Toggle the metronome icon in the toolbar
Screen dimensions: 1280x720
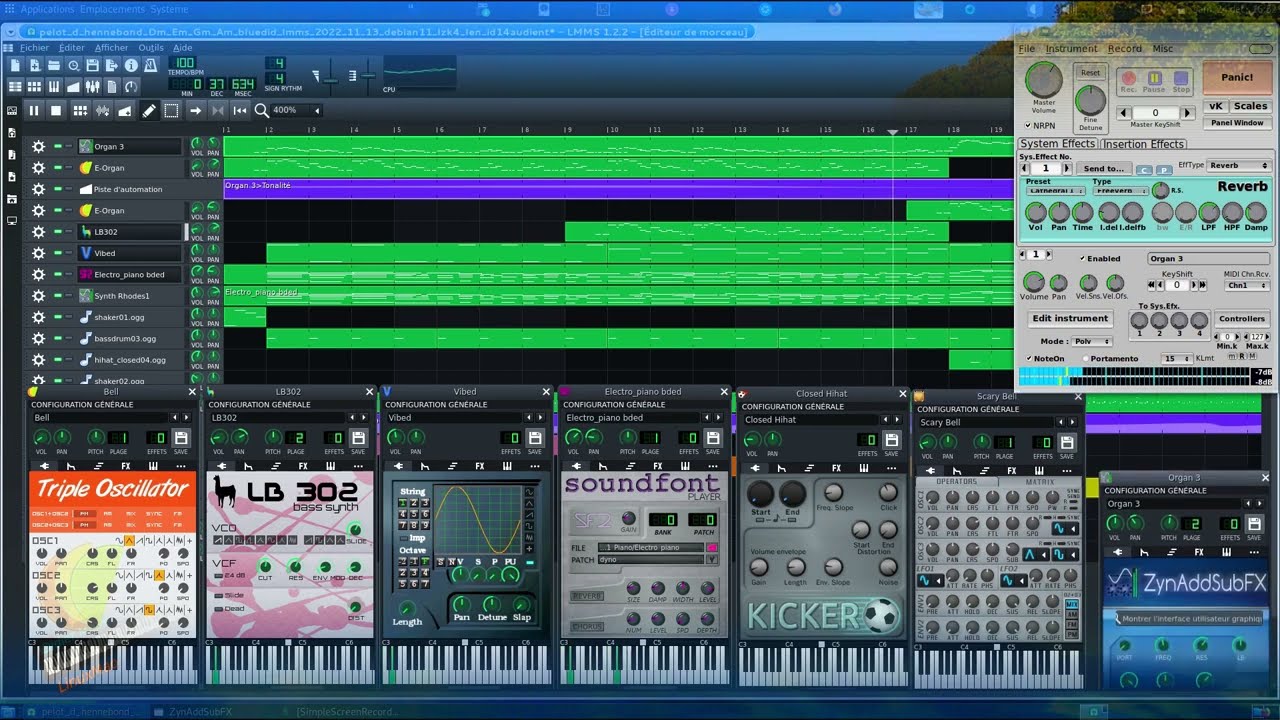click(x=150, y=65)
